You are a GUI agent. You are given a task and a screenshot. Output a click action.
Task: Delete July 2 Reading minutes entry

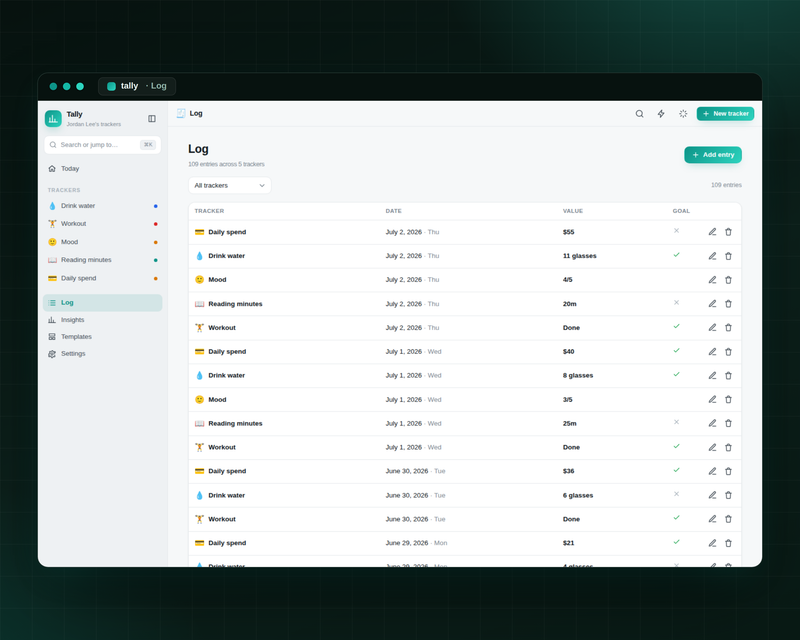click(x=729, y=304)
